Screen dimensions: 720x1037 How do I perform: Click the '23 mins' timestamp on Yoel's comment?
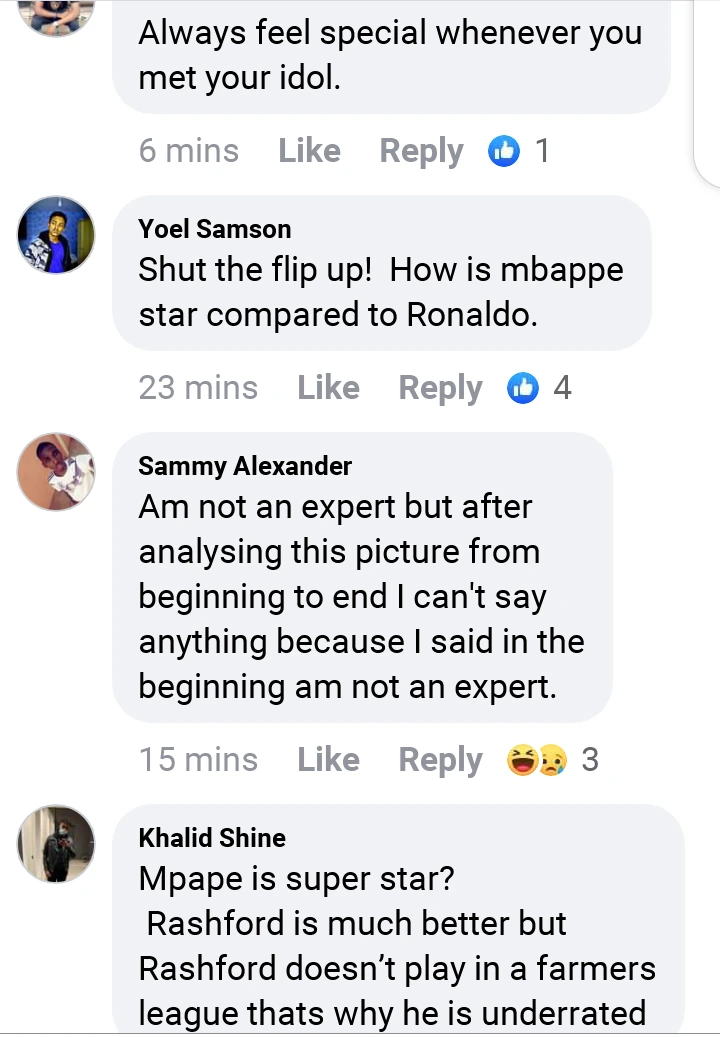198,388
